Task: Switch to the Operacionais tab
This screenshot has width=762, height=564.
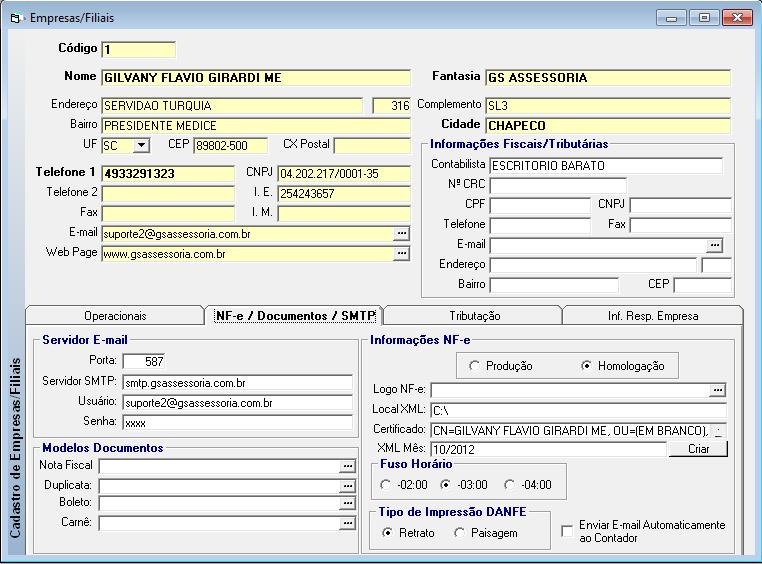Action: pyautogui.click(x=114, y=316)
